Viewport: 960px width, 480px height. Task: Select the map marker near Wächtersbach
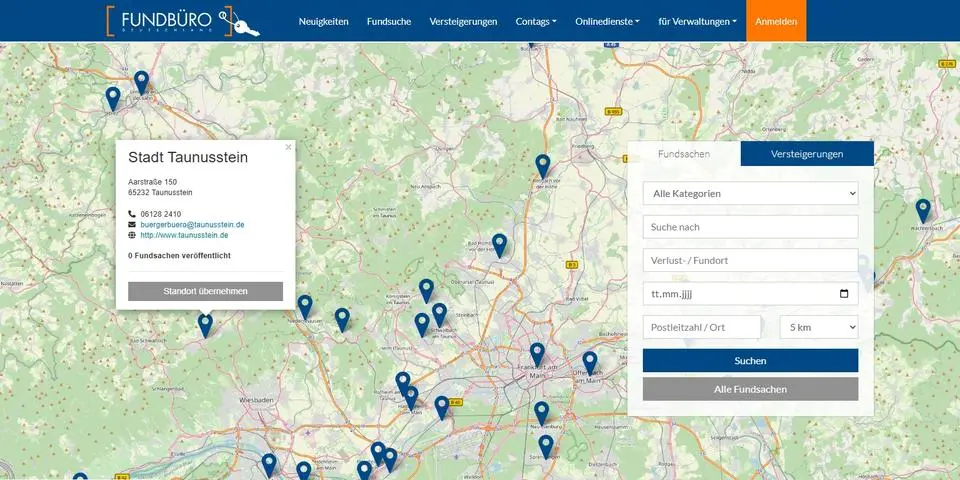(923, 210)
